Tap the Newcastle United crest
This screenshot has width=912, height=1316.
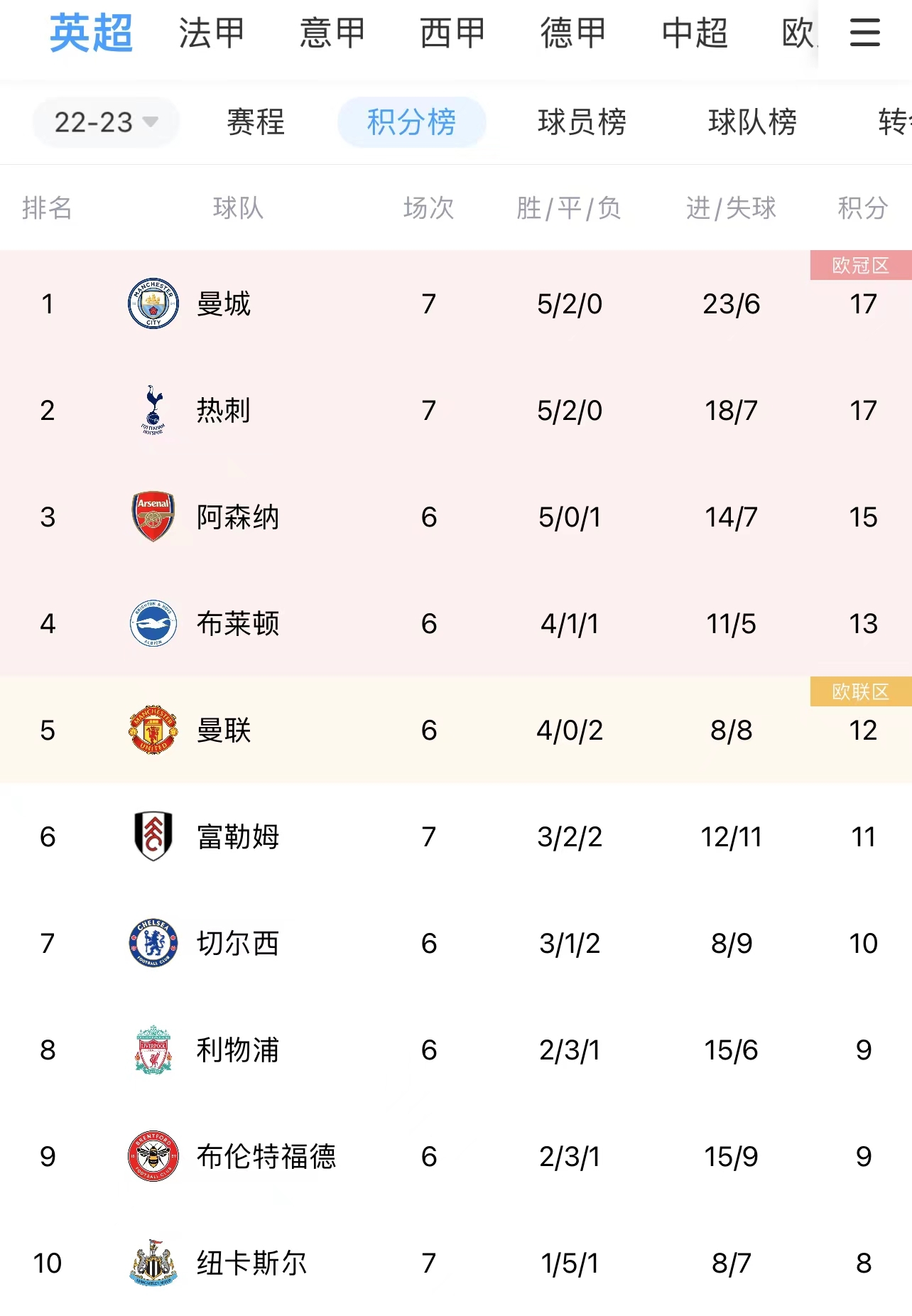[x=153, y=1263]
